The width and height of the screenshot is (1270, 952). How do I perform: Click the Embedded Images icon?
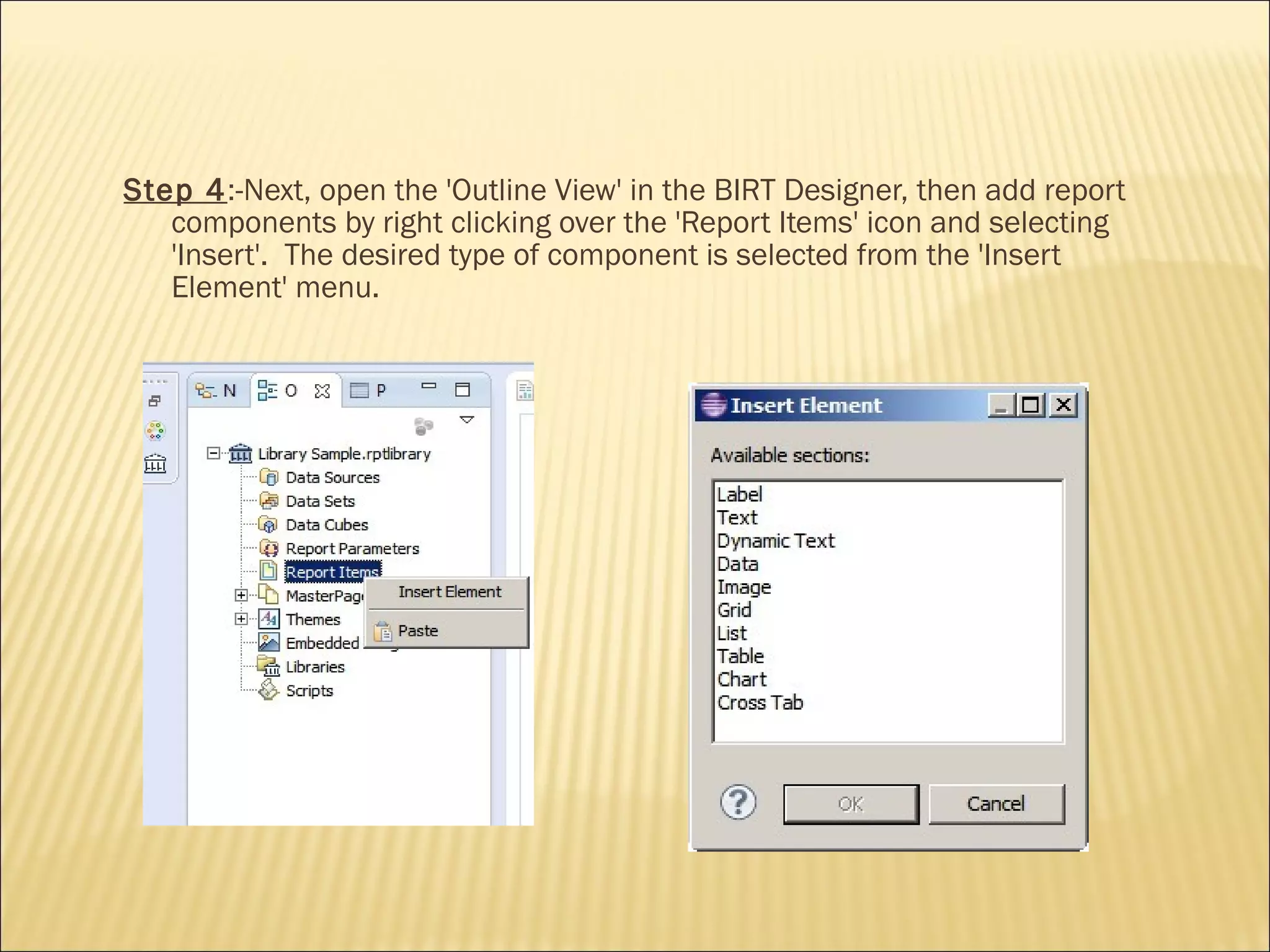(269, 642)
